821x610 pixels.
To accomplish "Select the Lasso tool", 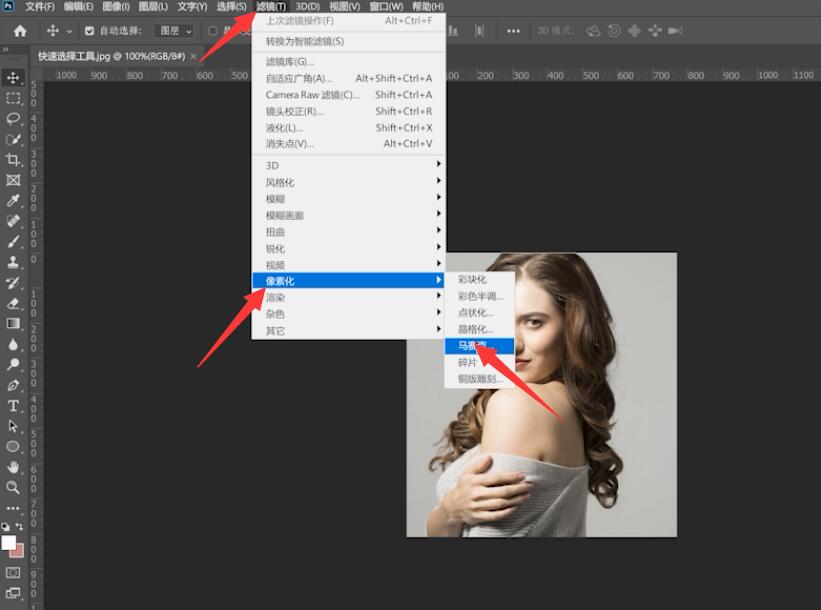I will point(13,119).
